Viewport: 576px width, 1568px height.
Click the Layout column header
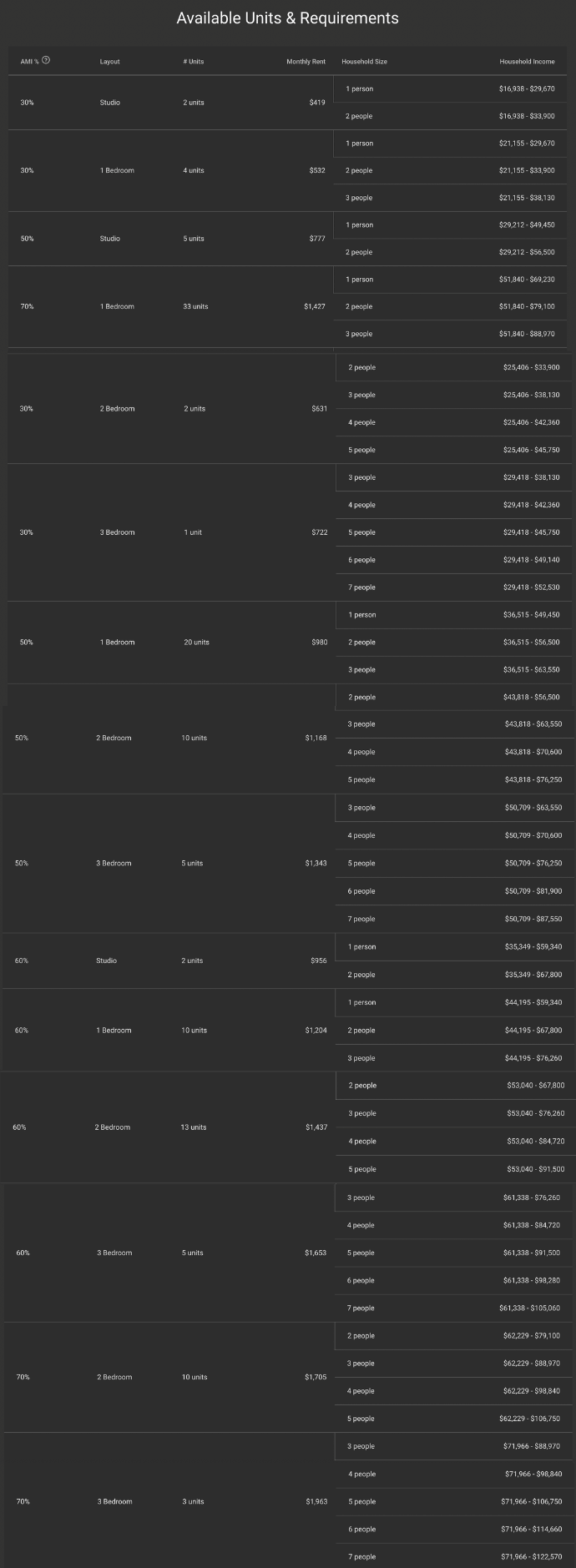[109, 62]
